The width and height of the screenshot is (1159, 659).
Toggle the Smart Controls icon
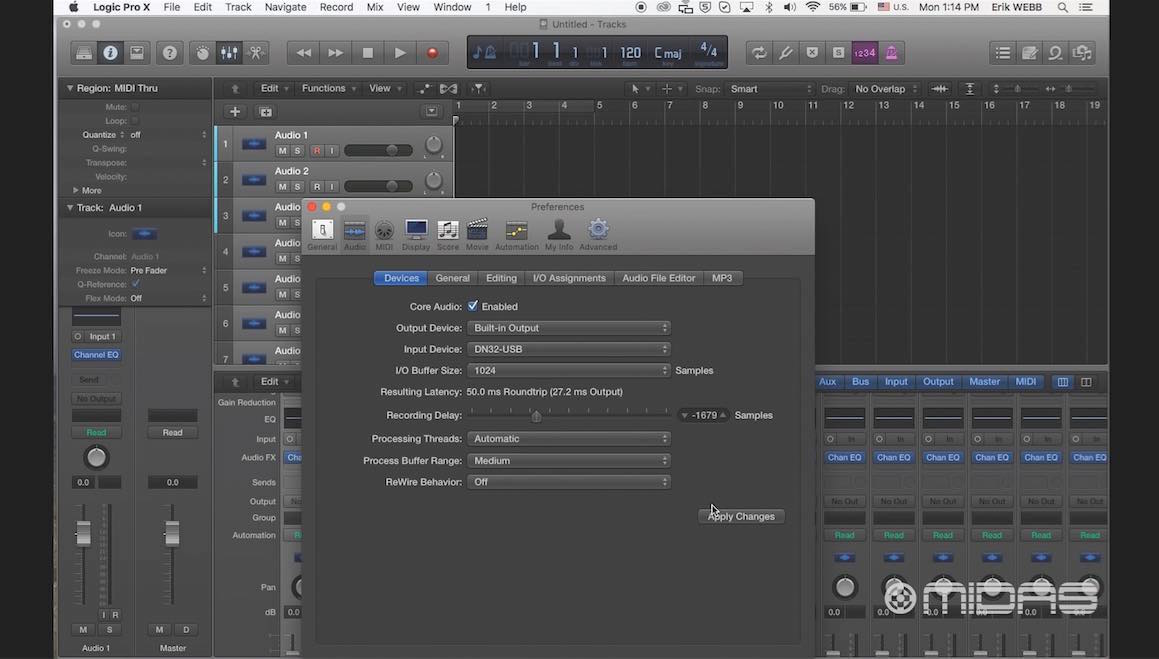point(203,52)
